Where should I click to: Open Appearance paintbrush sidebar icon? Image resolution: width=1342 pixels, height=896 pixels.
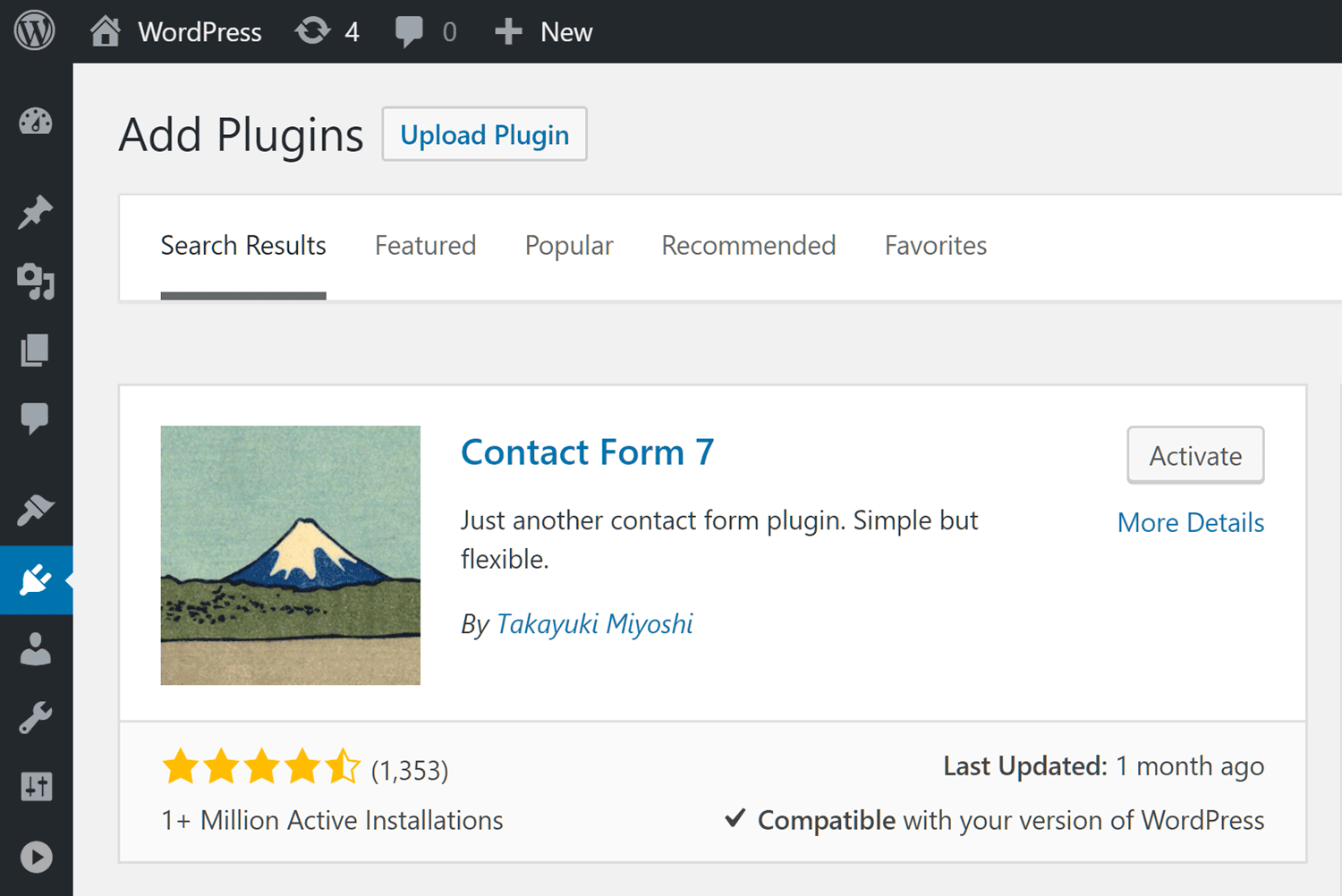36,510
